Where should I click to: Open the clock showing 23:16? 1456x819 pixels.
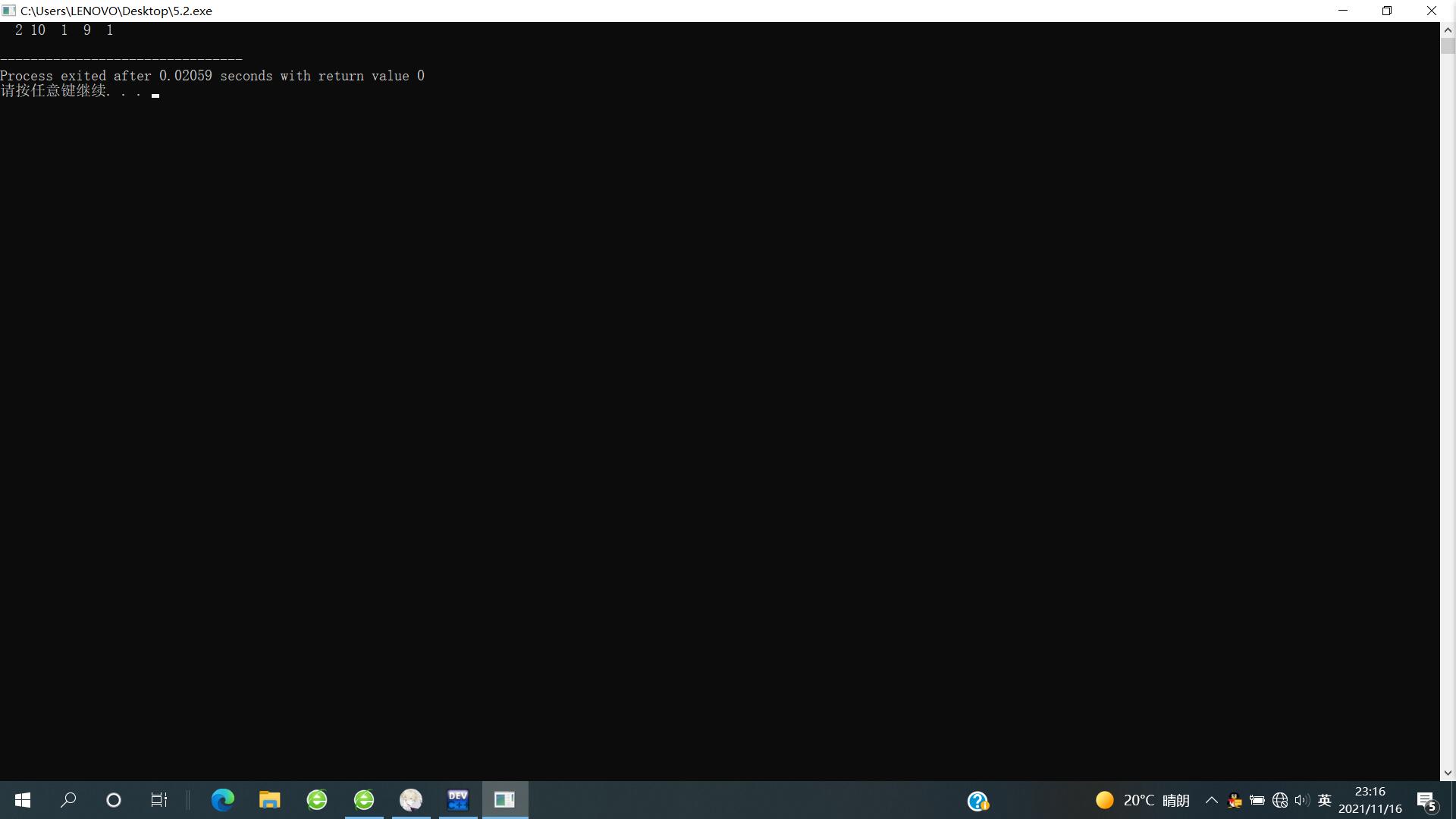(1370, 800)
